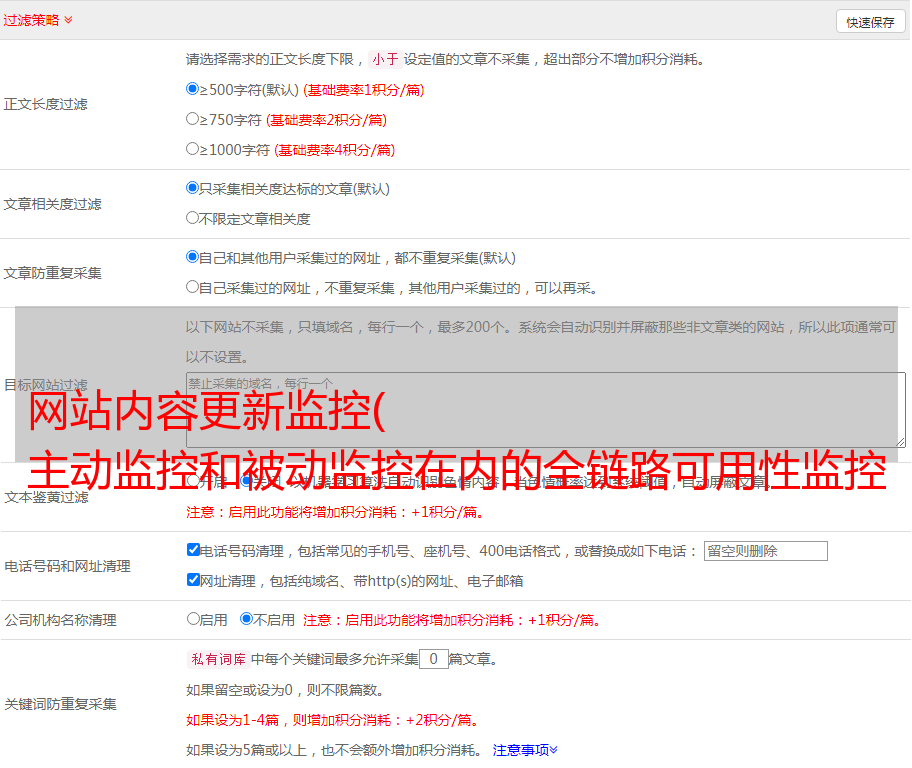
Task: Select 自己采集过的网址，不重复采集 option
Action: [192, 287]
